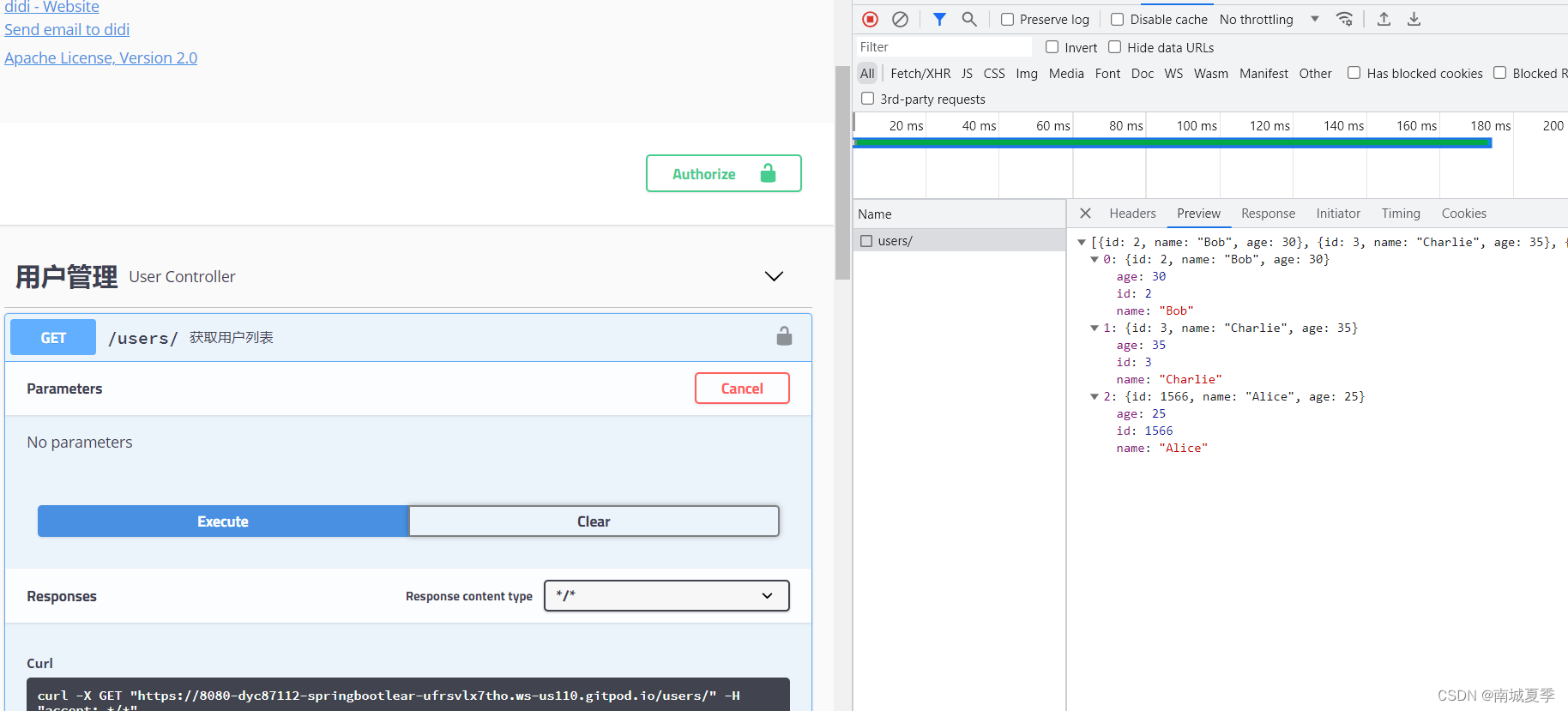The image size is (1568, 711).
Task: Select the All filter type
Action: [x=867, y=74]
